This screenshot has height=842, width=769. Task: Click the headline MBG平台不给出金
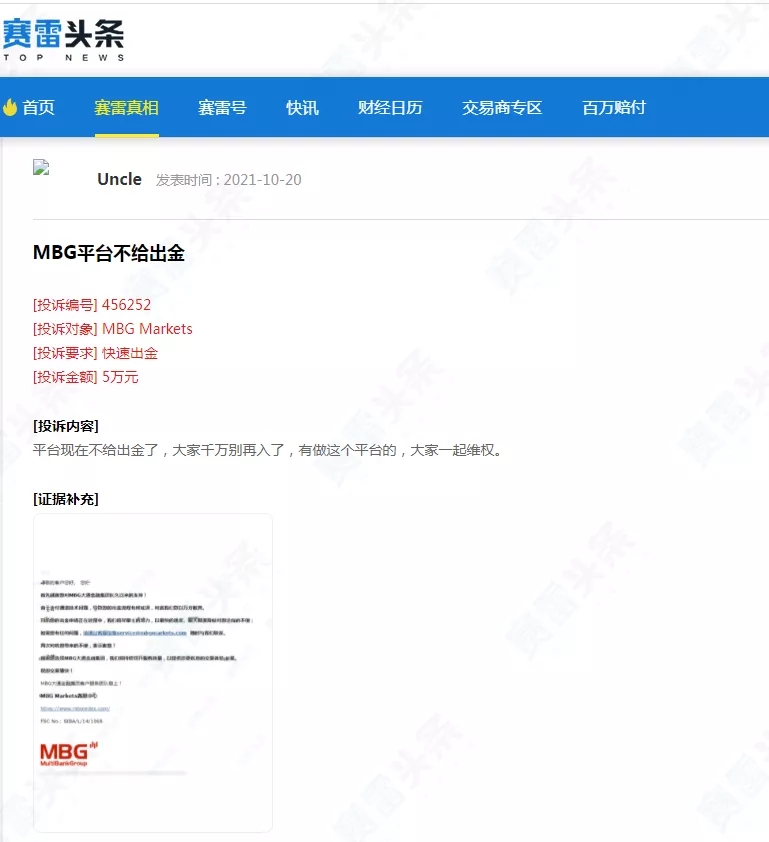pyautogui.click(x=109, y=253)
